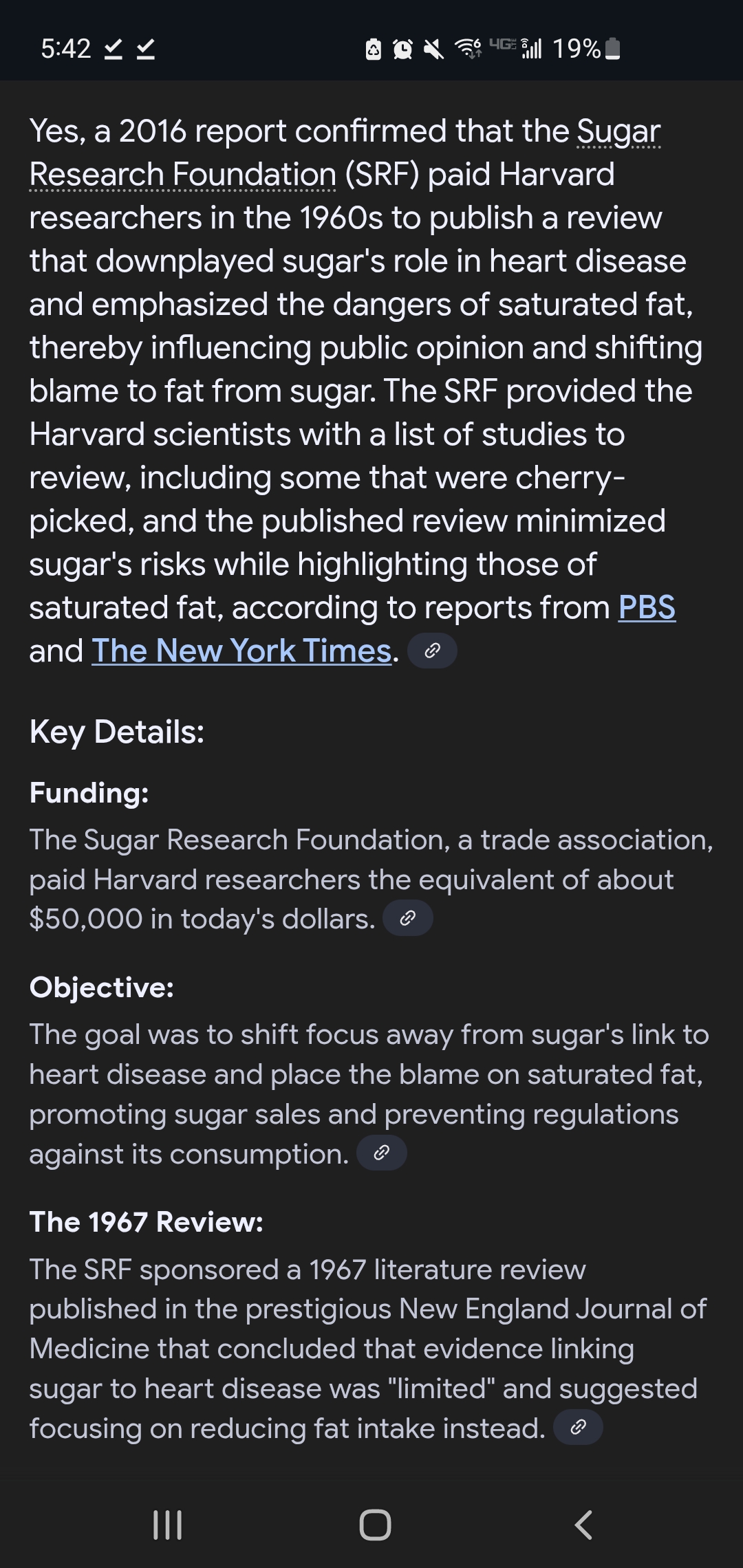
Task: Tap the Funding subheading
Action: [89, 793]
